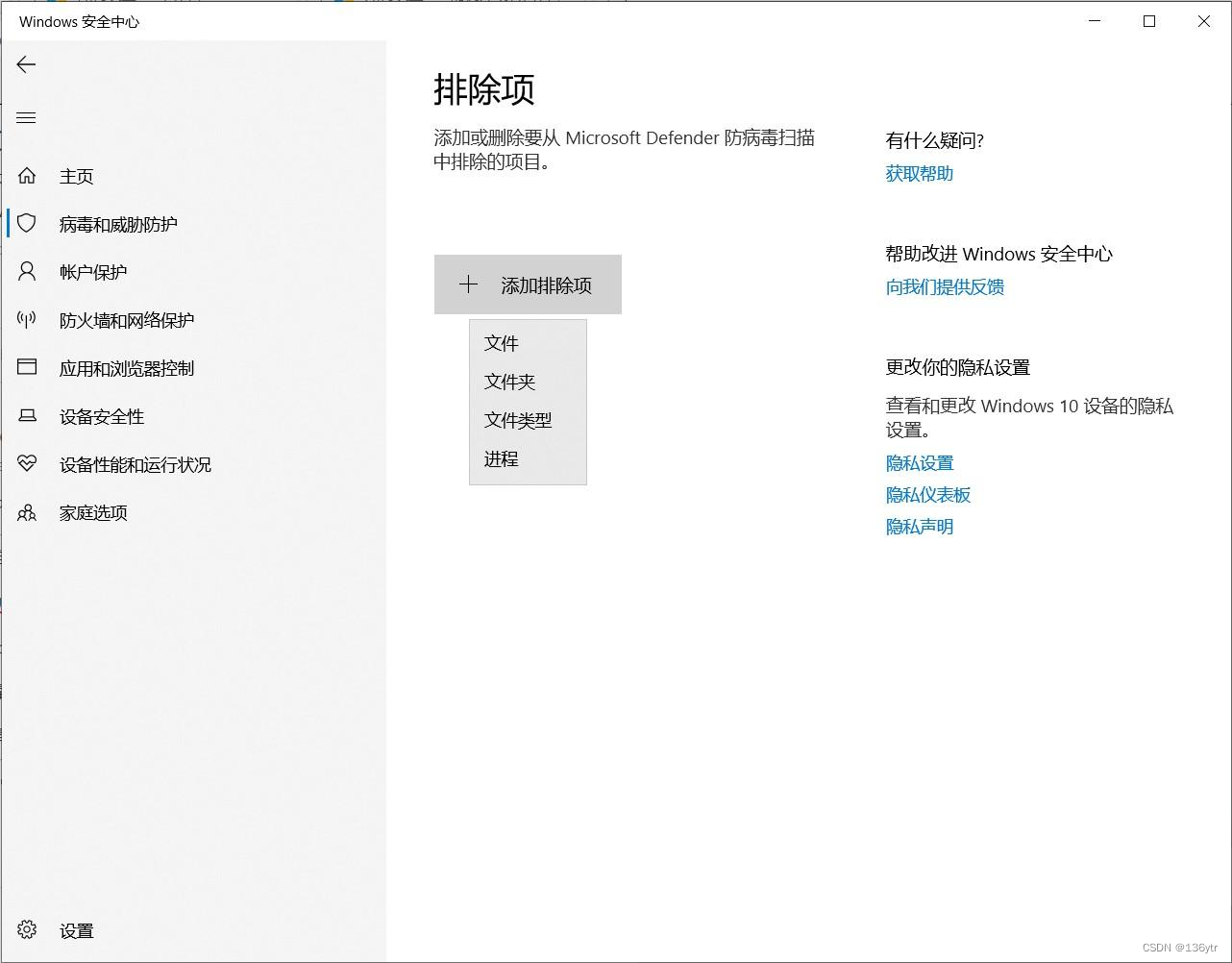
Task: Go back using the back arrow
Action: tap(26, 64)
